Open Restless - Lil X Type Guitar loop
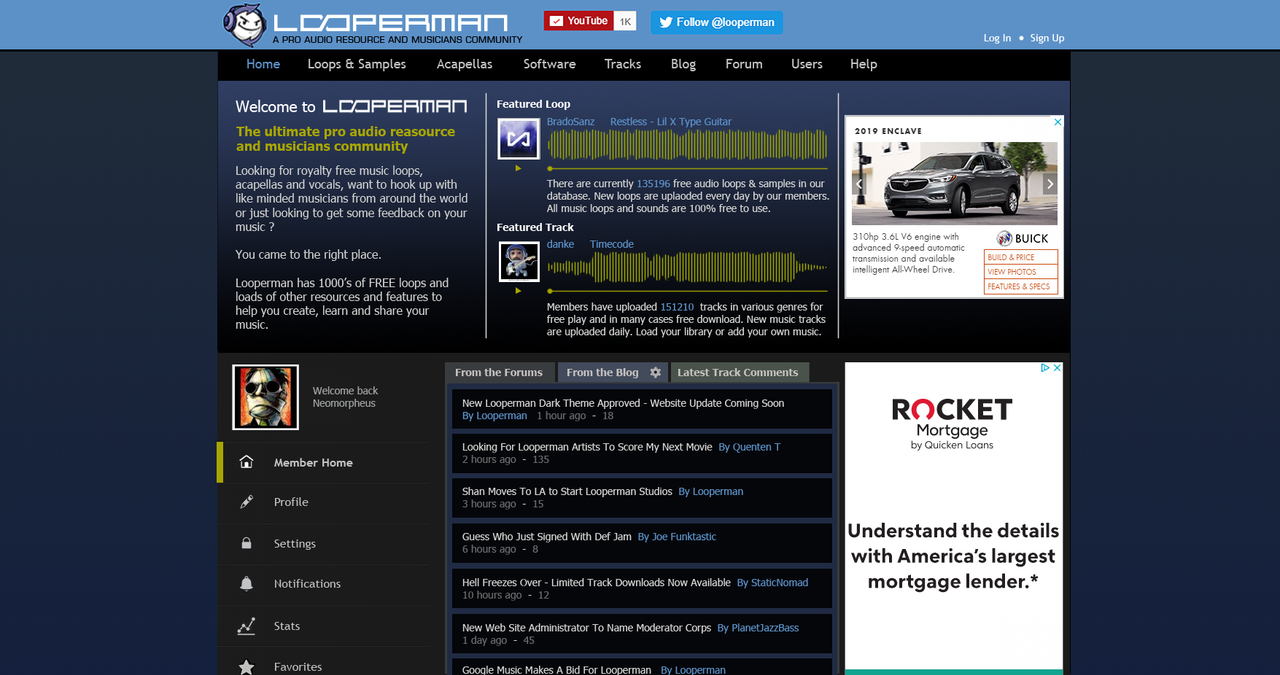Image resolution: width=1280 pixels, height=675 pixels. [x=671, y=122]
